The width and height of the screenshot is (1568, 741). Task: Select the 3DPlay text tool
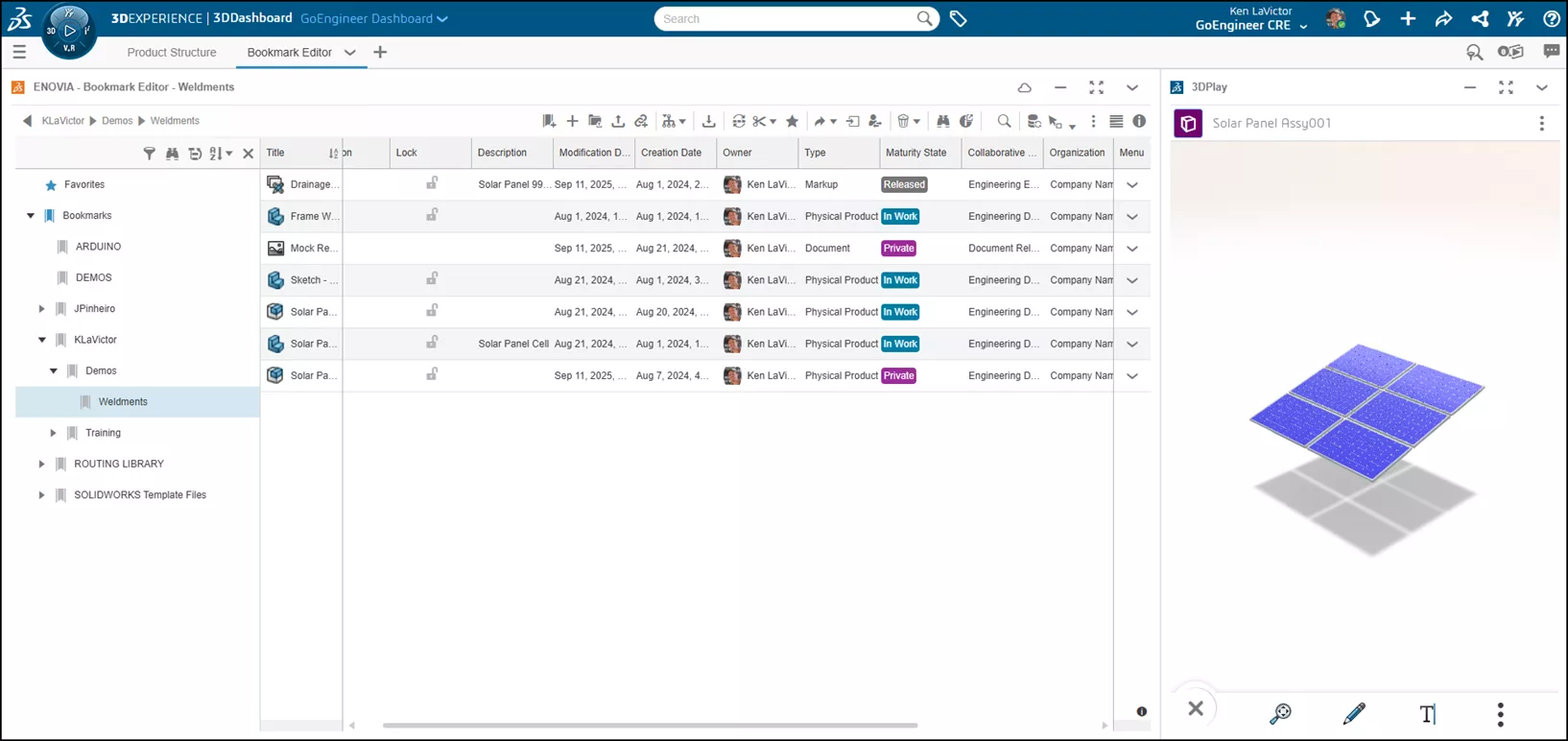[x=1428, y=713]
